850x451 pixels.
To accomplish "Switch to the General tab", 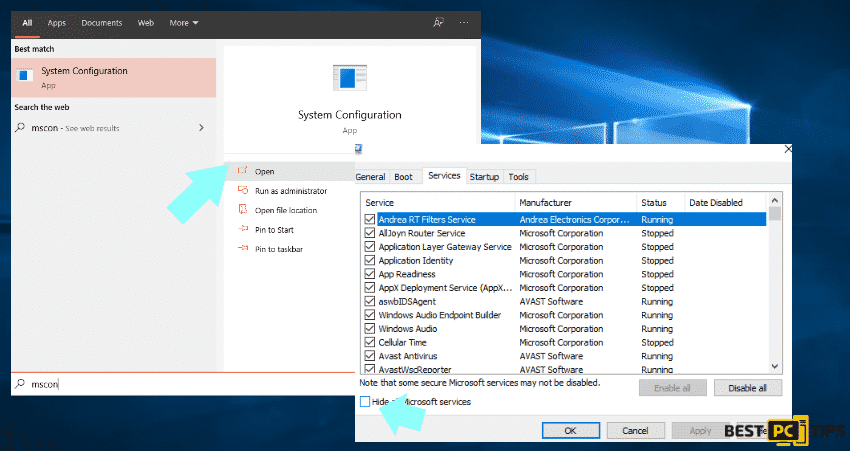I will coord(371,177).
